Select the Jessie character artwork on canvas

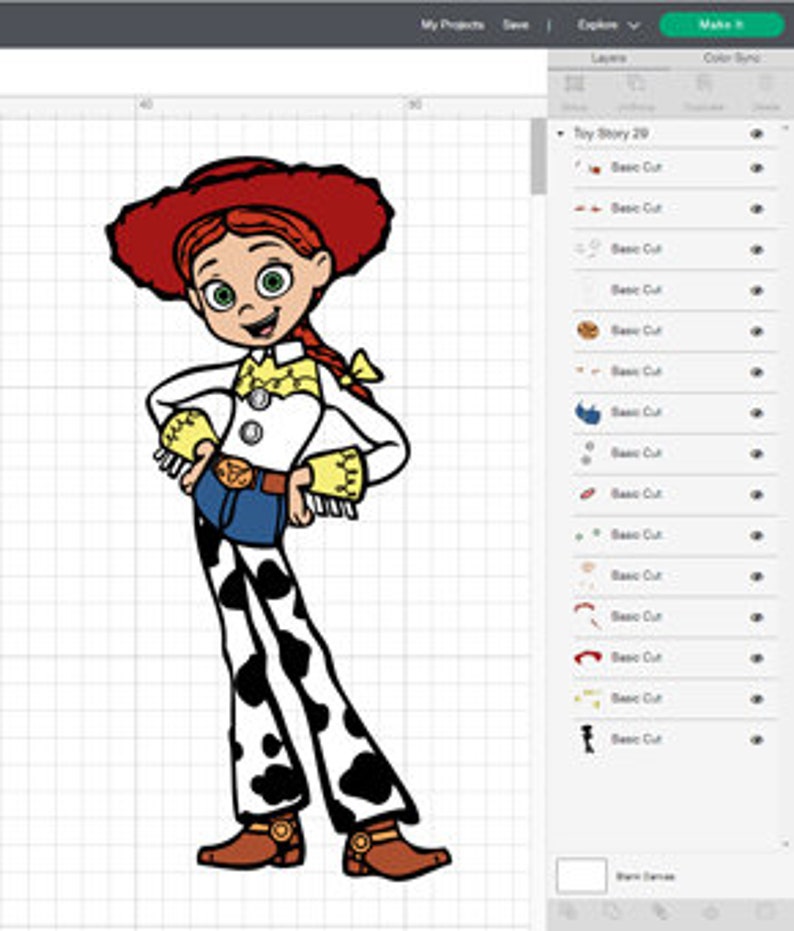point(279,517)
